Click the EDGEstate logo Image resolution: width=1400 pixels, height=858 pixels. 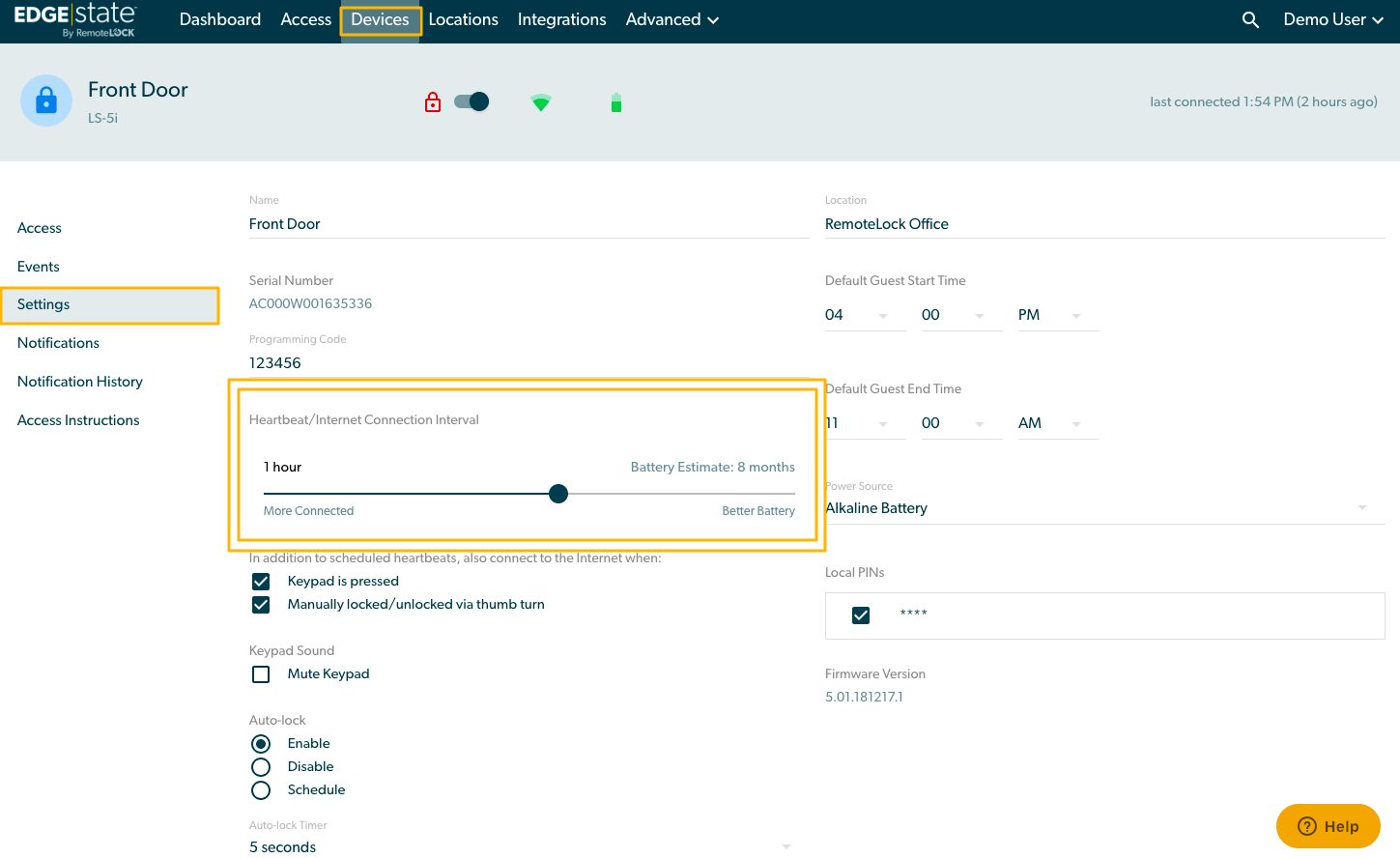click(x=75, y=19)
